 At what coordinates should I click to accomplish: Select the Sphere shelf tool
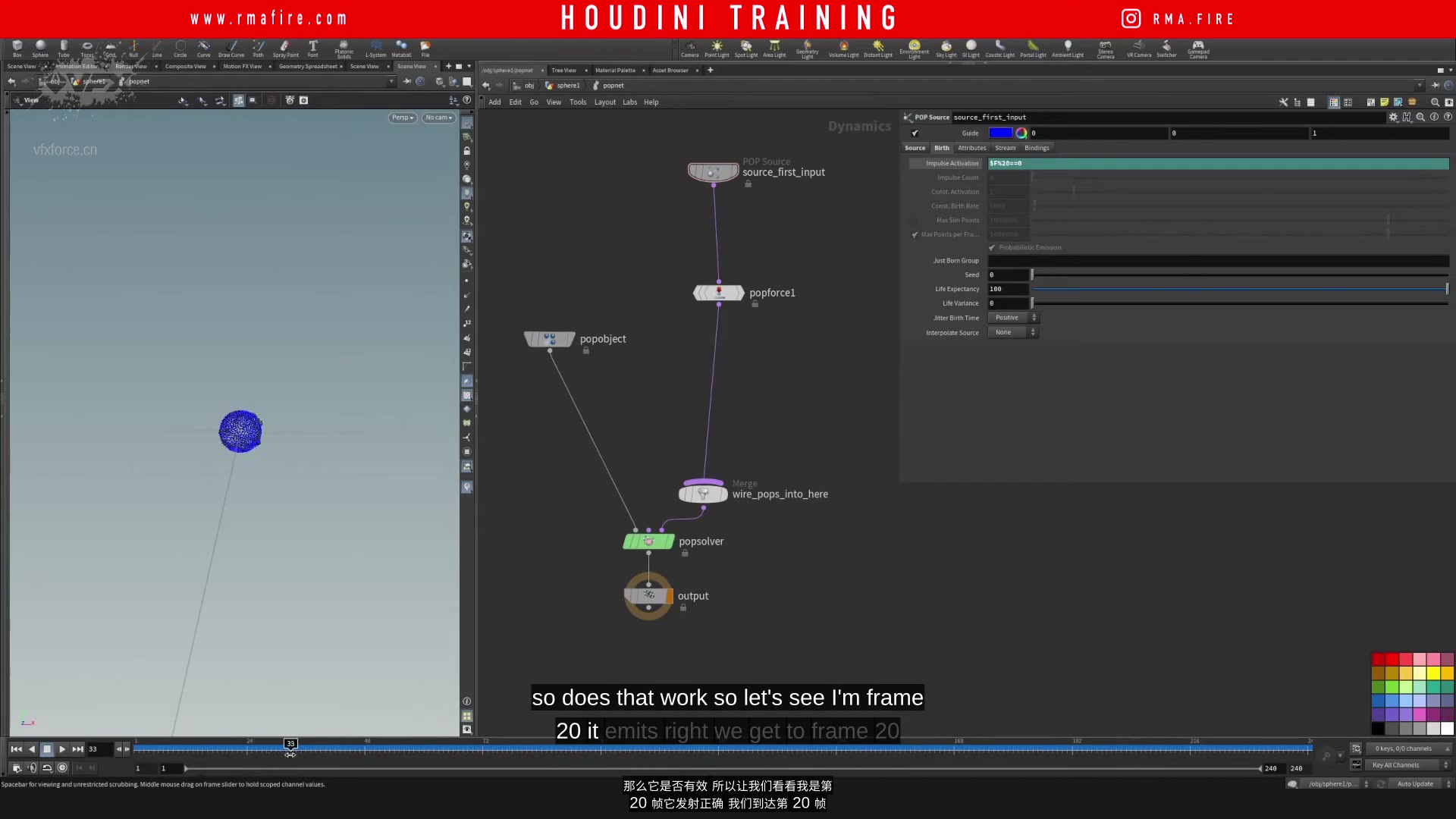[x=40, y=49]
